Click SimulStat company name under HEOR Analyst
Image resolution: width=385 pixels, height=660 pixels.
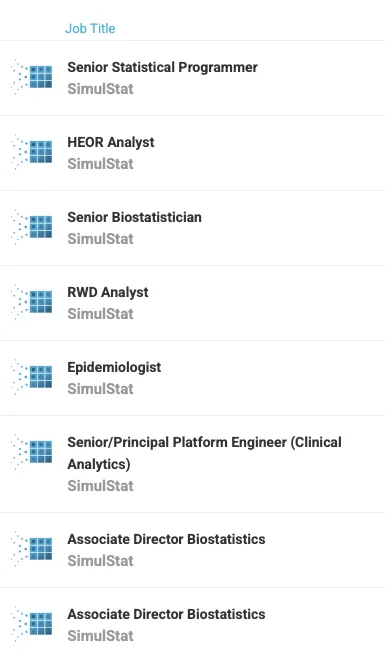(x=100, y=164)
